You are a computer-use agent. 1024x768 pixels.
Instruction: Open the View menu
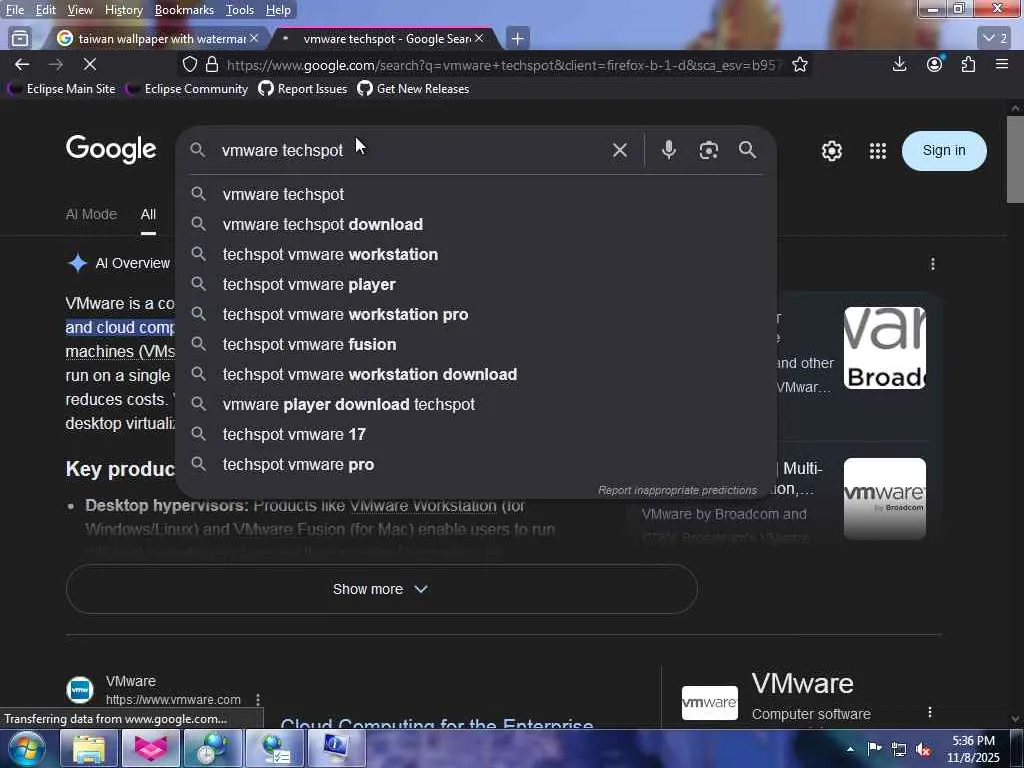click(x=80, y=10)
